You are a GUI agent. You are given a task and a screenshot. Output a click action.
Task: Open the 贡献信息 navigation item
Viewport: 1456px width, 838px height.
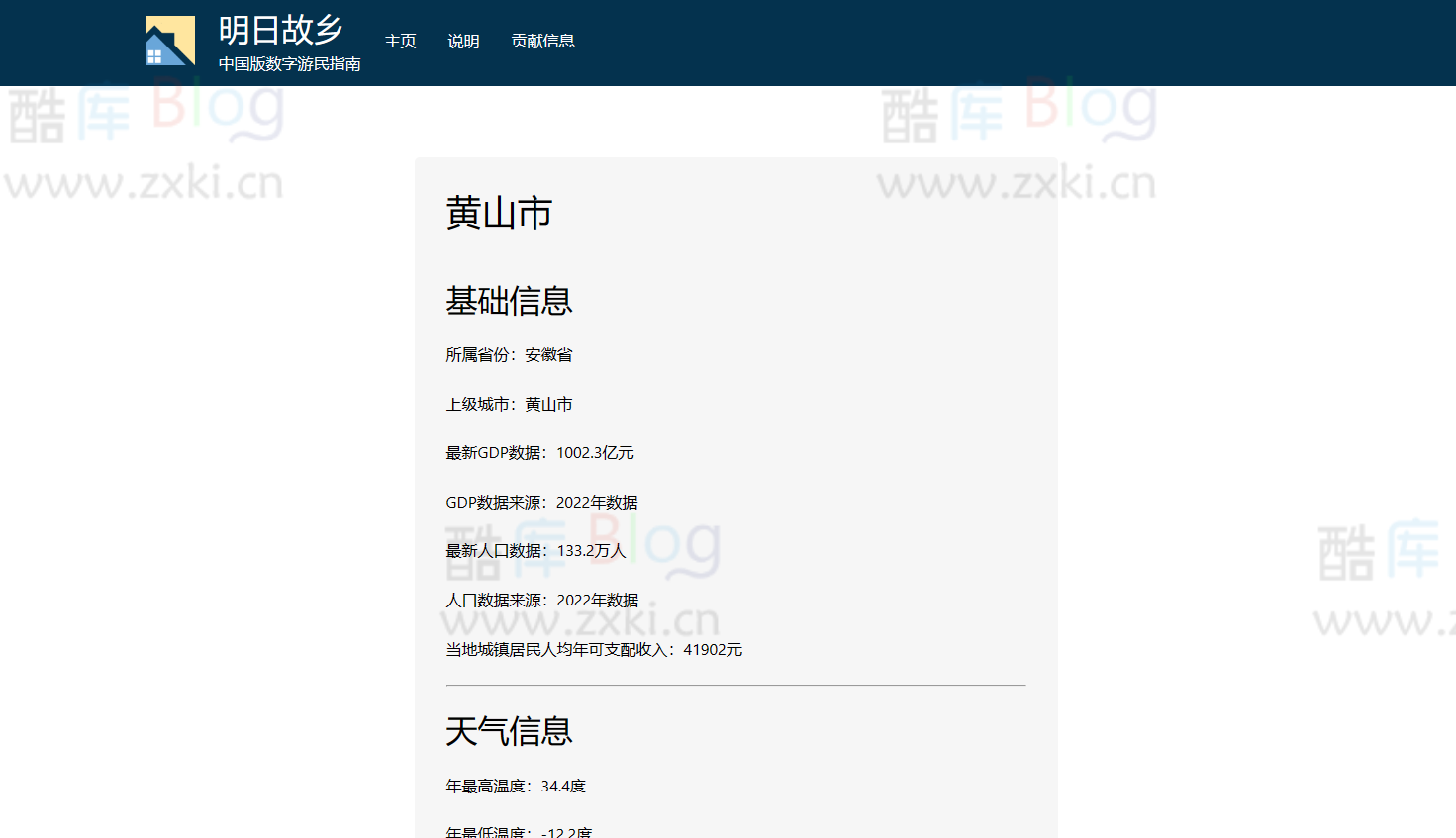[x=542, y=42]
